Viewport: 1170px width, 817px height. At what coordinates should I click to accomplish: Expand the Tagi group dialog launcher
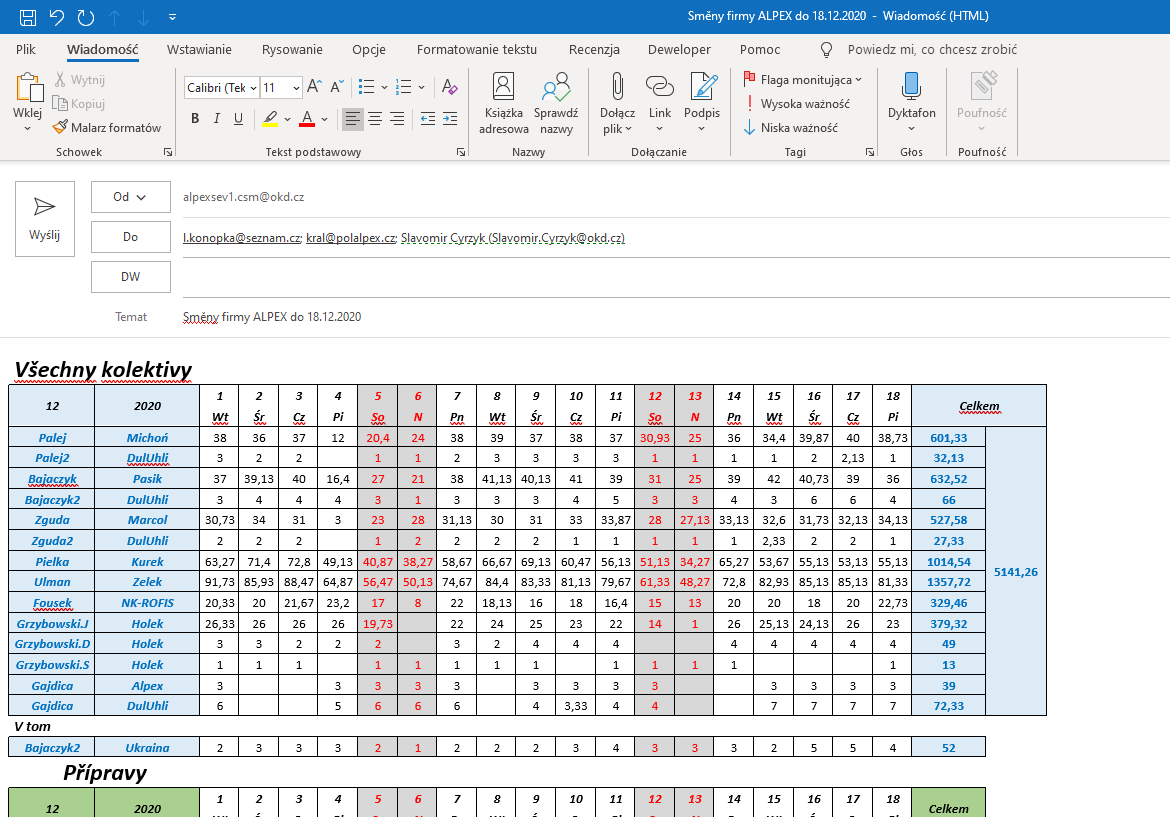(869, 151)
